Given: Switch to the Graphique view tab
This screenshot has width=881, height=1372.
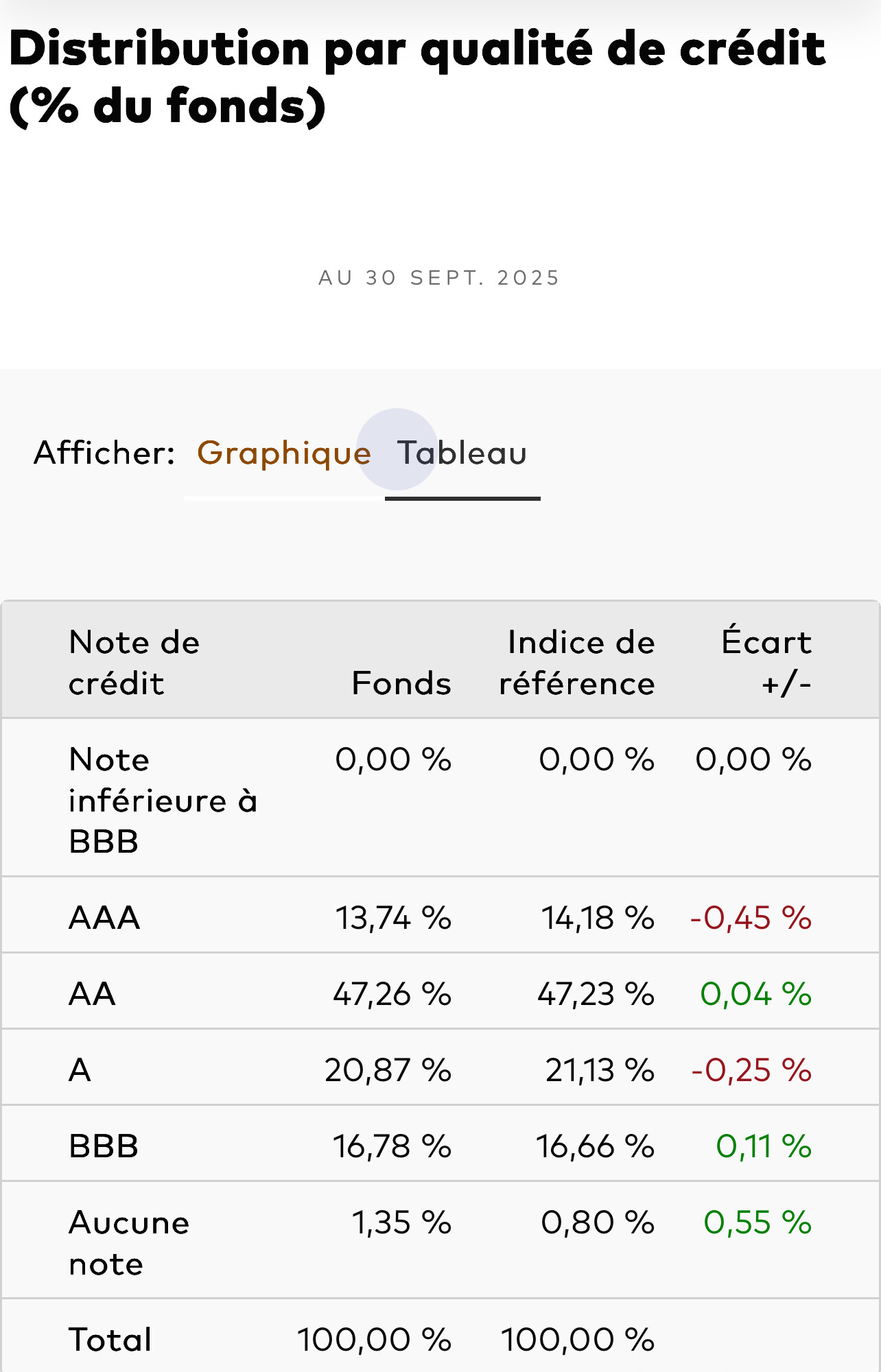Looking at the screenshot, I should click(x=283, y=453).
